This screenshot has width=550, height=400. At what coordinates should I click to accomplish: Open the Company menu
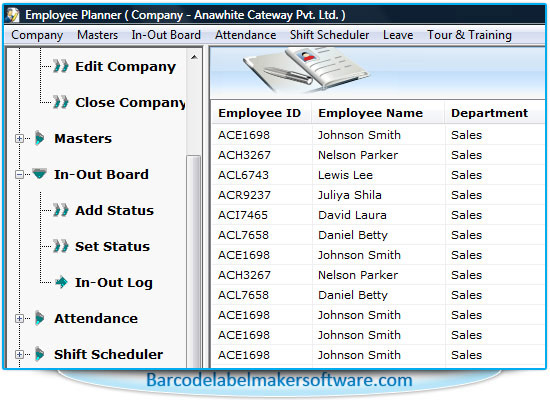click(x=37, y=35)
